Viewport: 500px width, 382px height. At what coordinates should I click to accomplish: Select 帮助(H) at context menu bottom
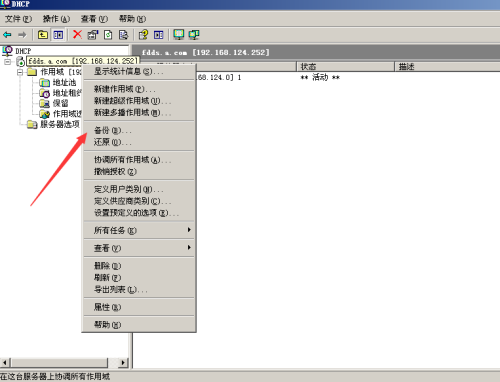[139, 324]
